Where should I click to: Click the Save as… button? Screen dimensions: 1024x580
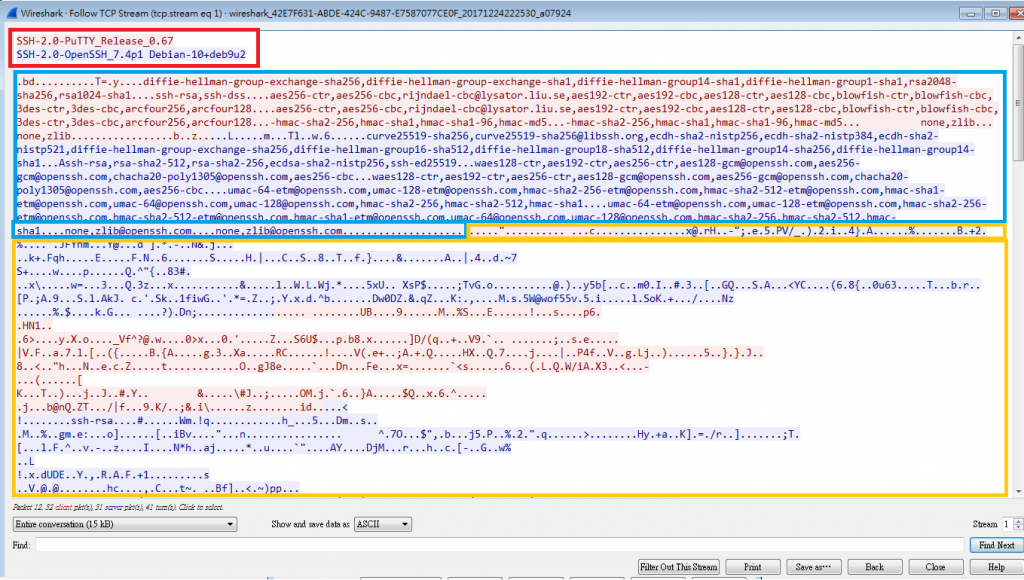(x=813, y=566)
